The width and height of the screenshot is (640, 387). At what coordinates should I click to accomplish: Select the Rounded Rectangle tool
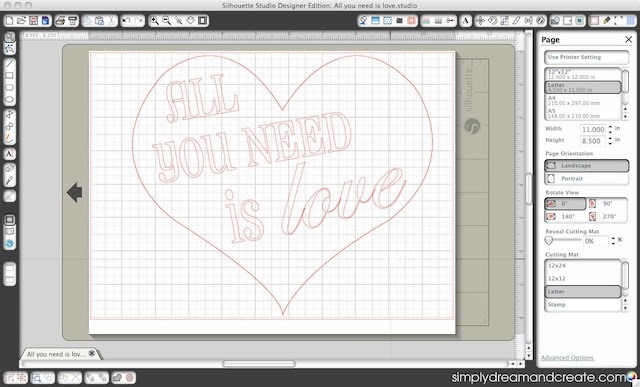pos(9,87)
